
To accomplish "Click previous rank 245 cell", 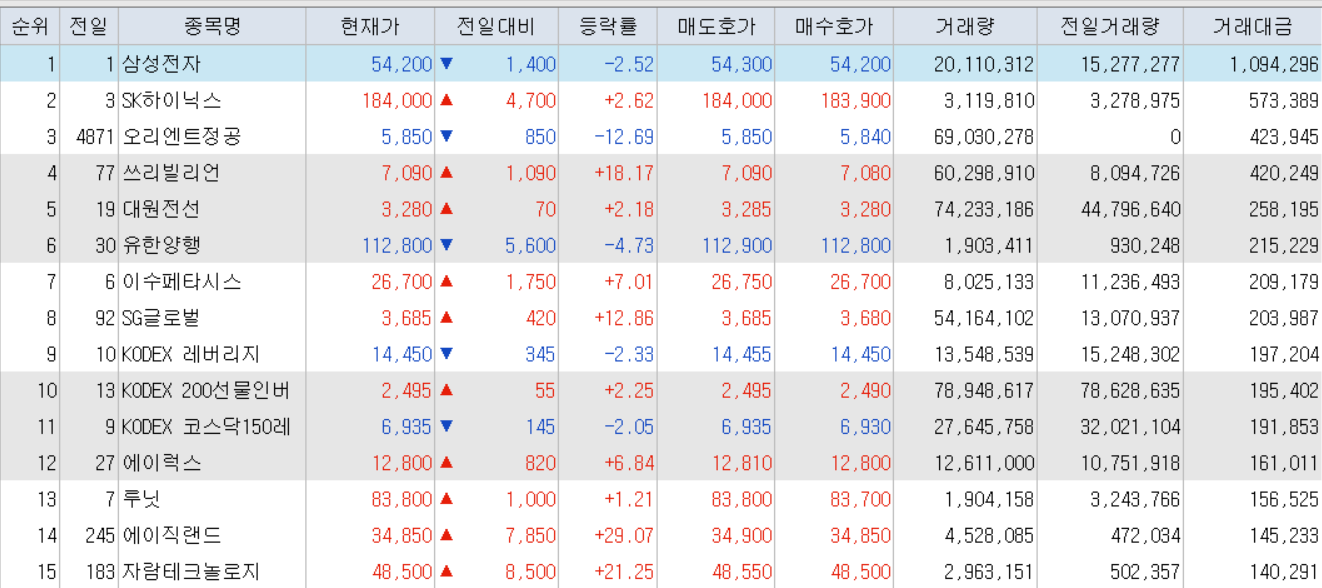I will click(x=100, y=536).
